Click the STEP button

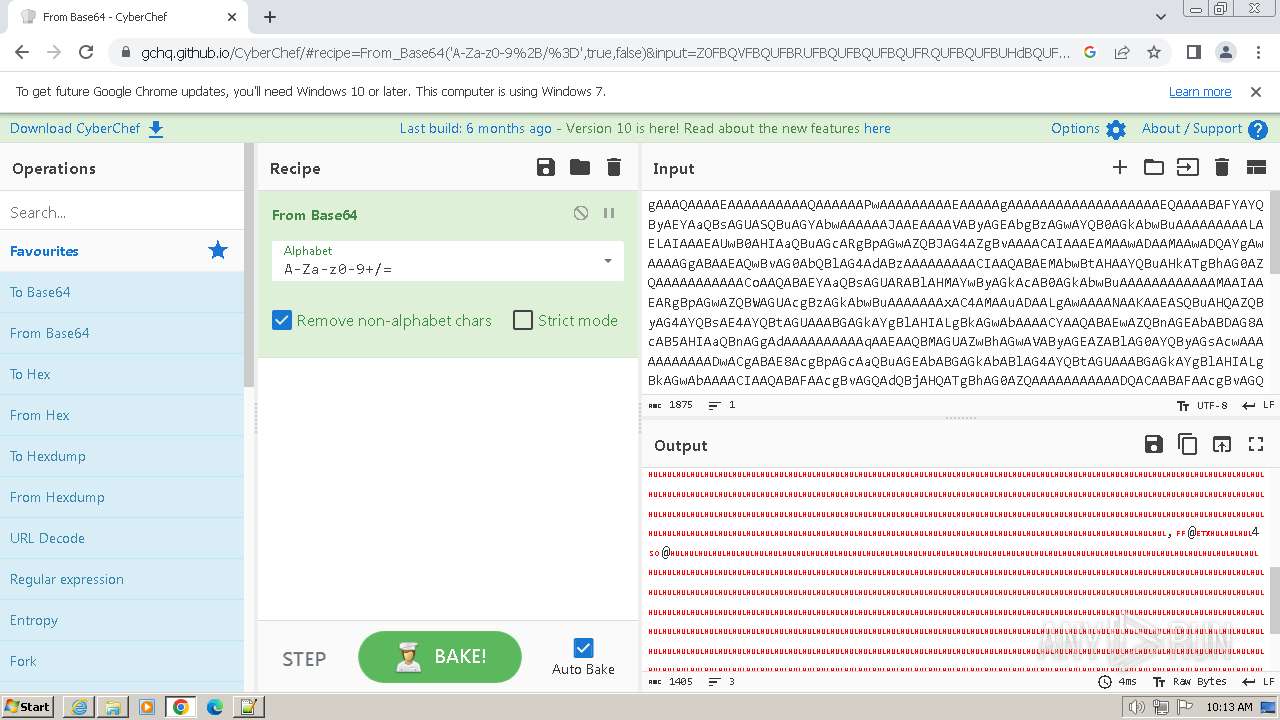click(304, 658)
